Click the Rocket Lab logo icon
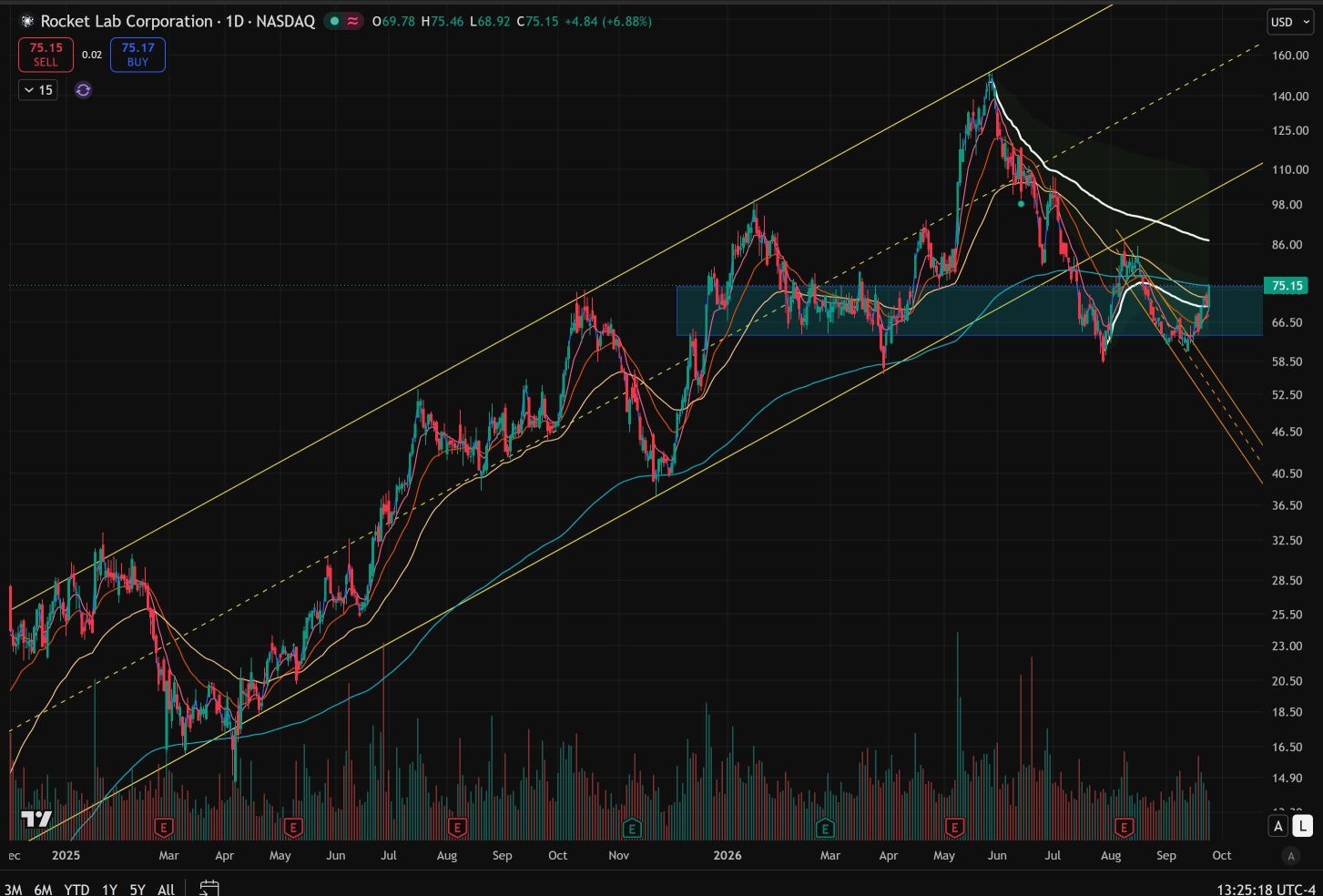Viewport: 1323px width, 896px height. pos(26,21)
